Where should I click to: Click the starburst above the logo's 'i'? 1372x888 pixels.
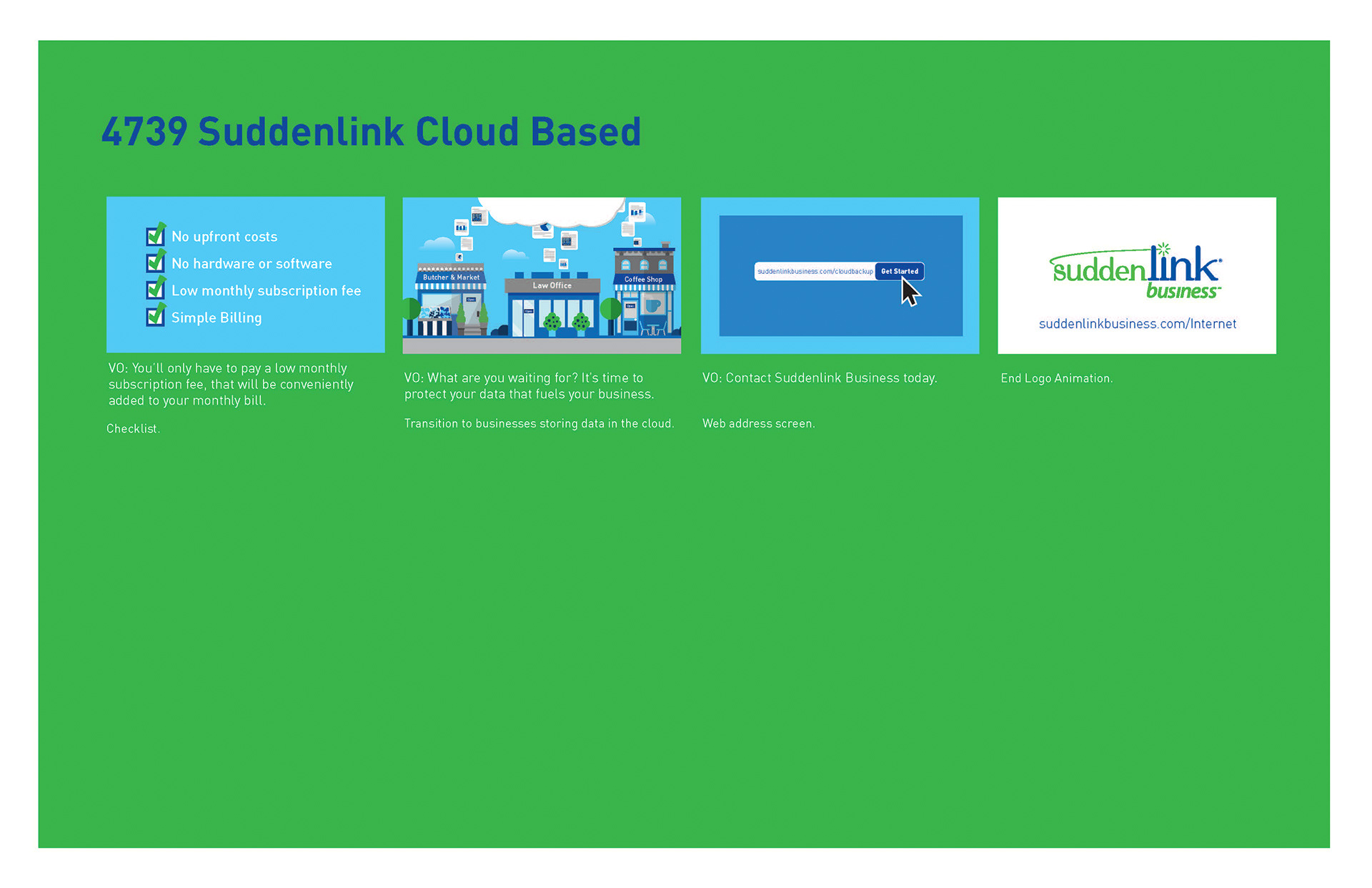point(1163,250)
